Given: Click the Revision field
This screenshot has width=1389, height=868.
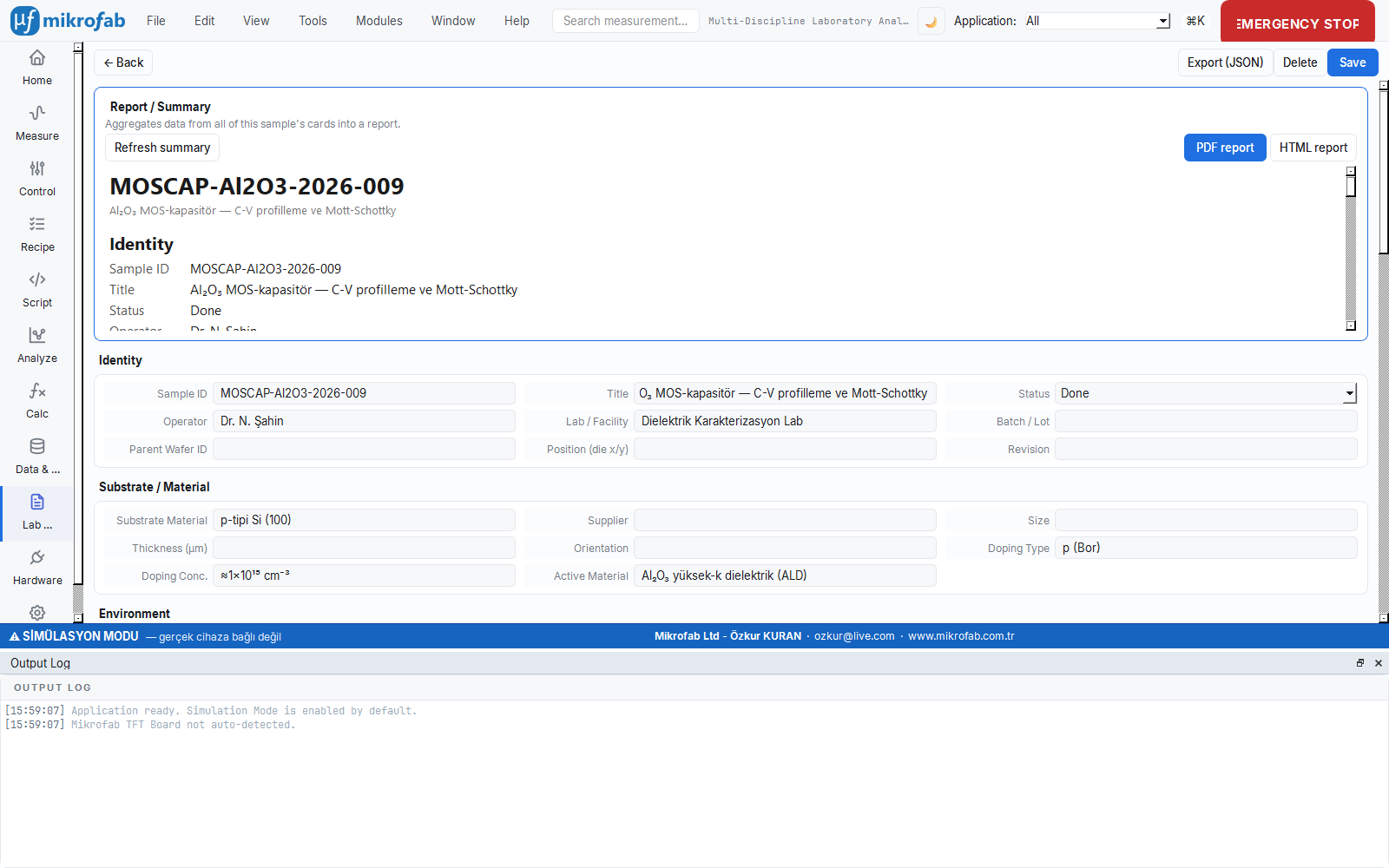Looking at the screenshot, I should coord(1206,449).
